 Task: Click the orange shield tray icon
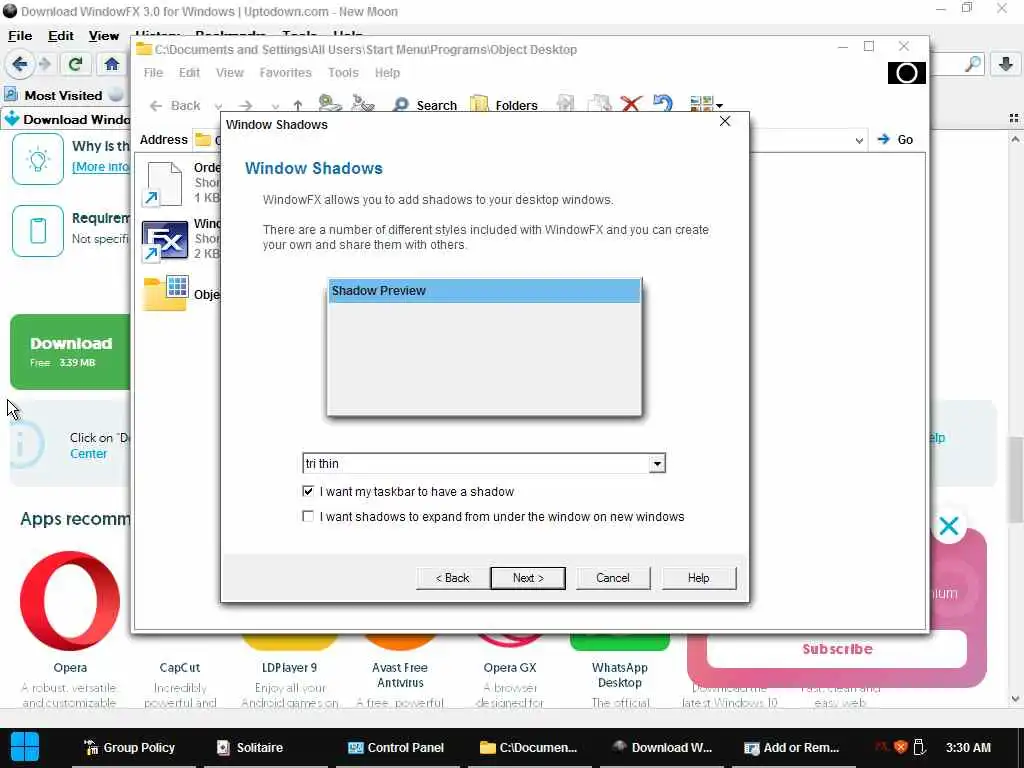tap(901, 747)
